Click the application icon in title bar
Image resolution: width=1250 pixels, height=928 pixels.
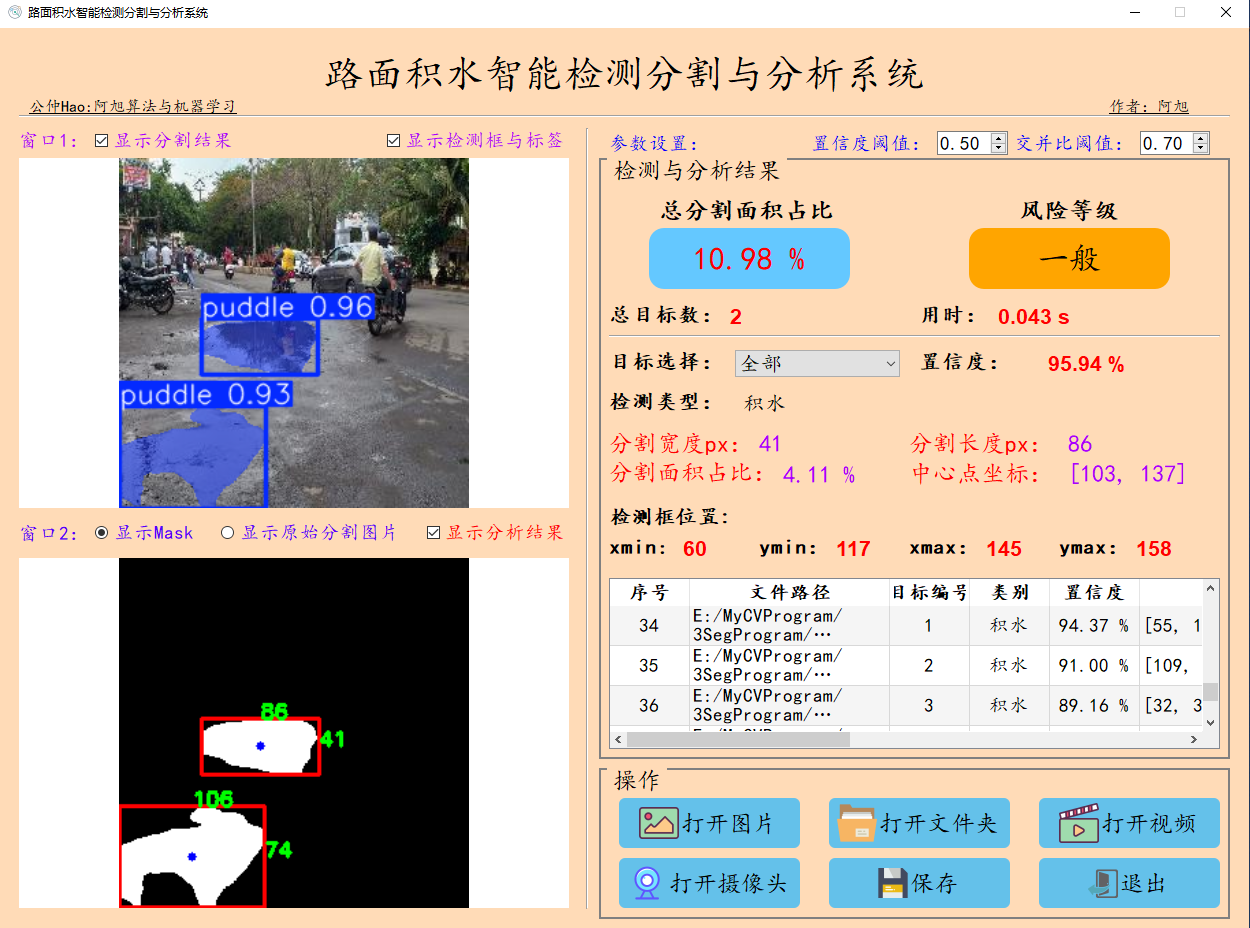click(x=14, y=13)
